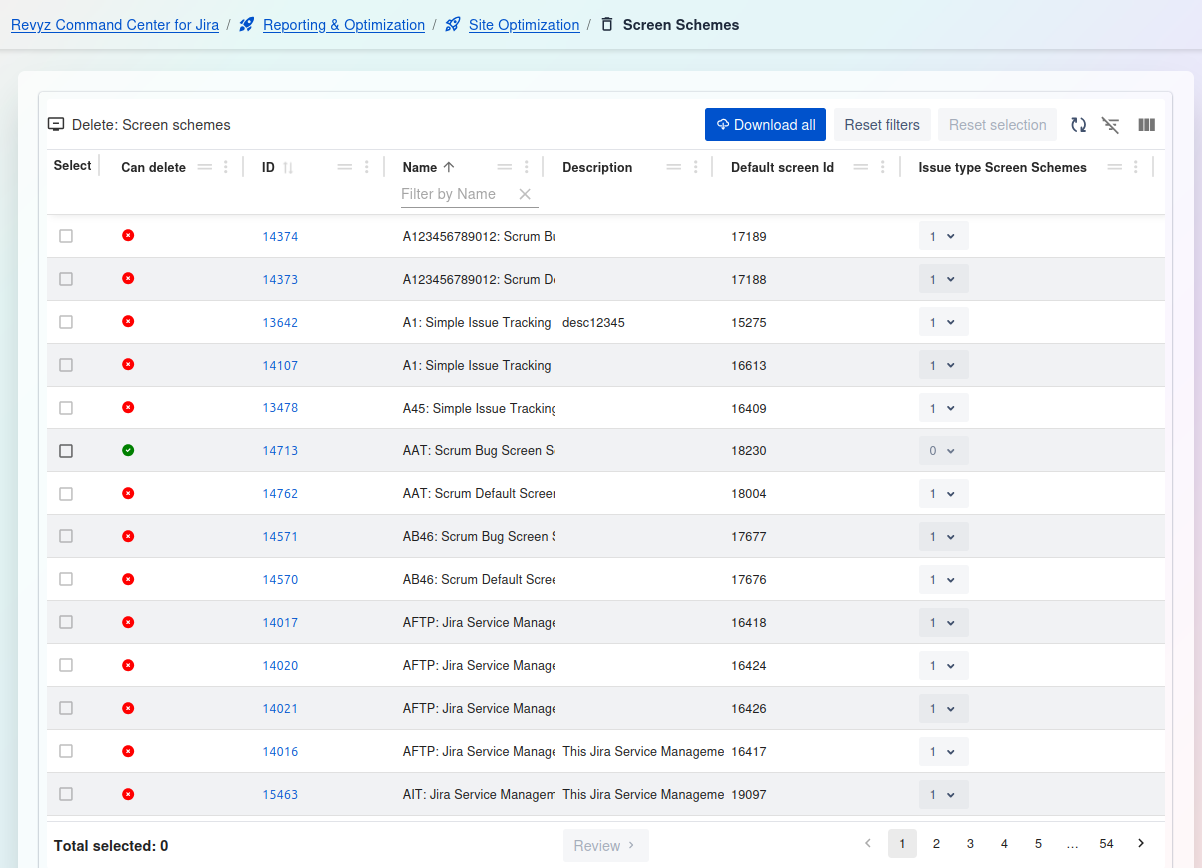The width and height of the screenshot is (1202, 868).
Task: Open screen scheme ID 14107 link
Action: [x=280, y=366]
